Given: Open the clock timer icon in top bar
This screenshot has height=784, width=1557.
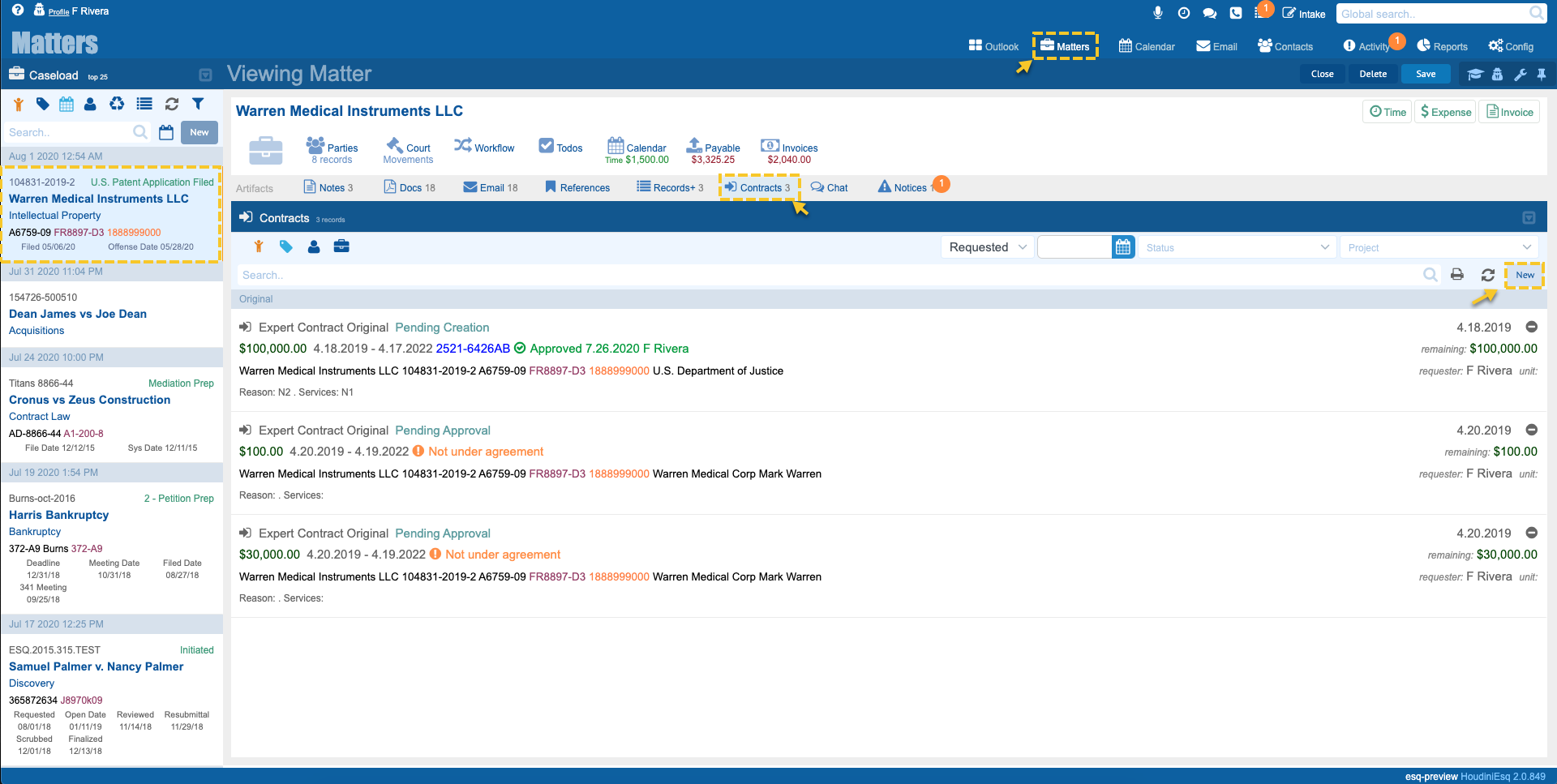Looking at the screenshot, I should click(1183, 13).
